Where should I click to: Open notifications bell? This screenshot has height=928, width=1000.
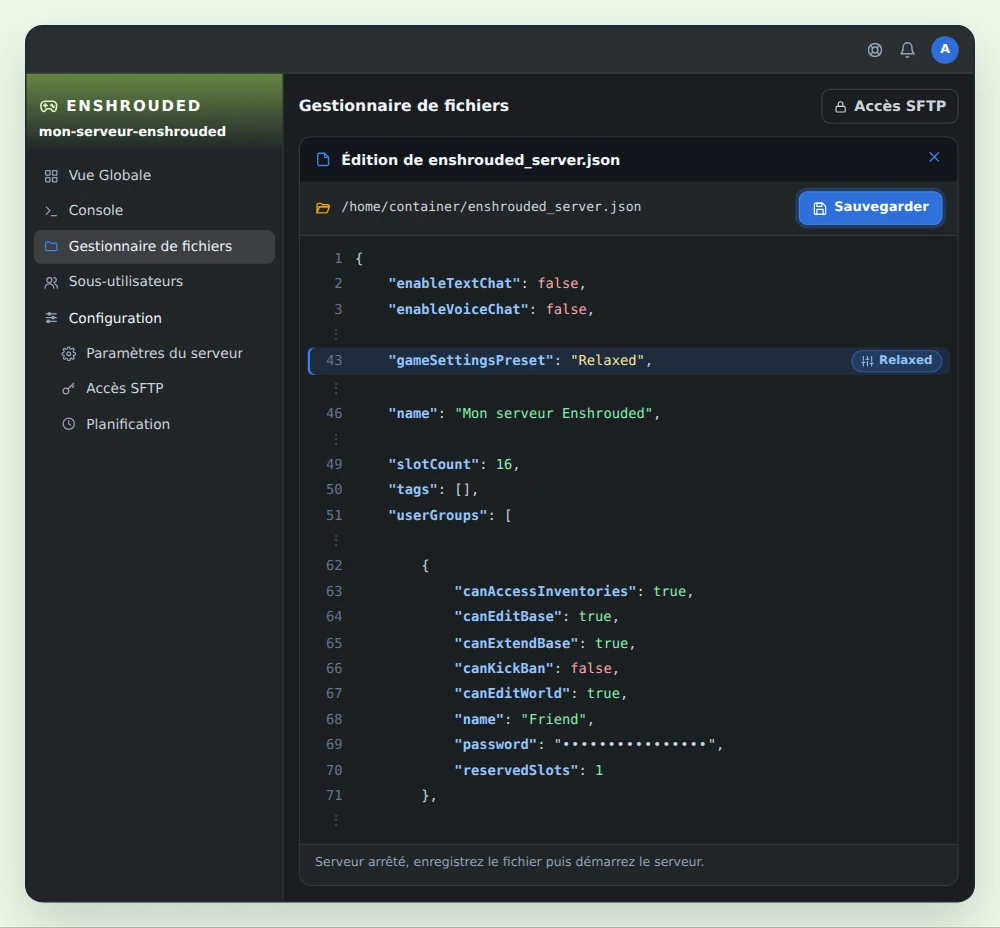pyautogui.click(x=907, y=50)
